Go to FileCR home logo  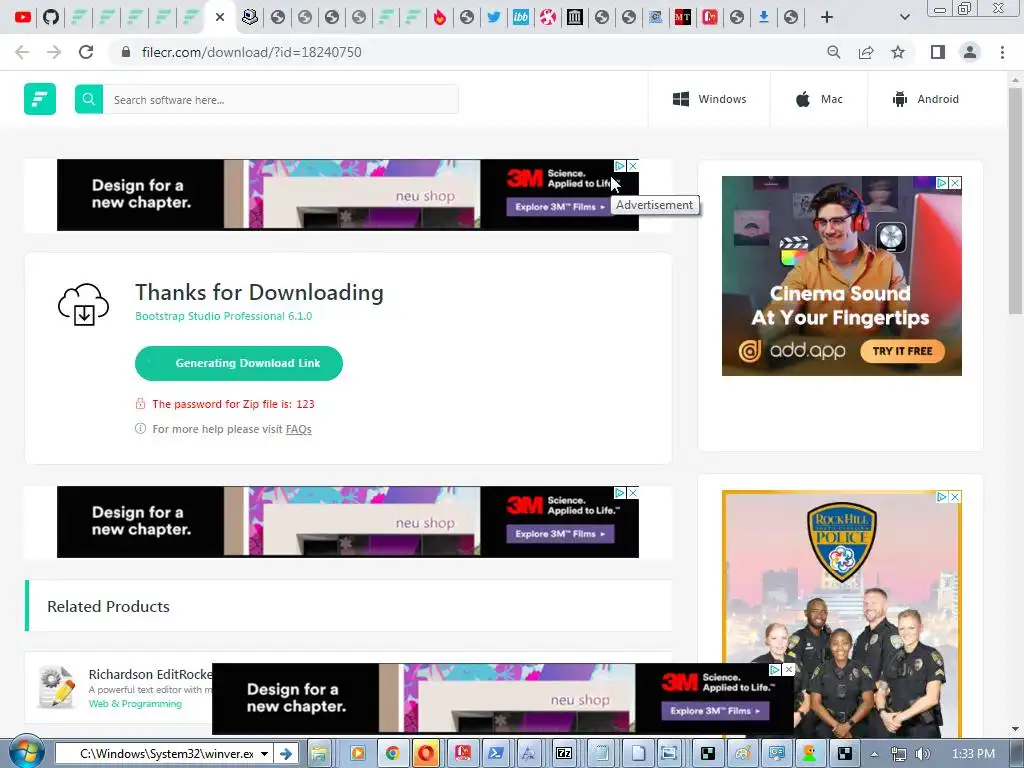coord(40,99)
